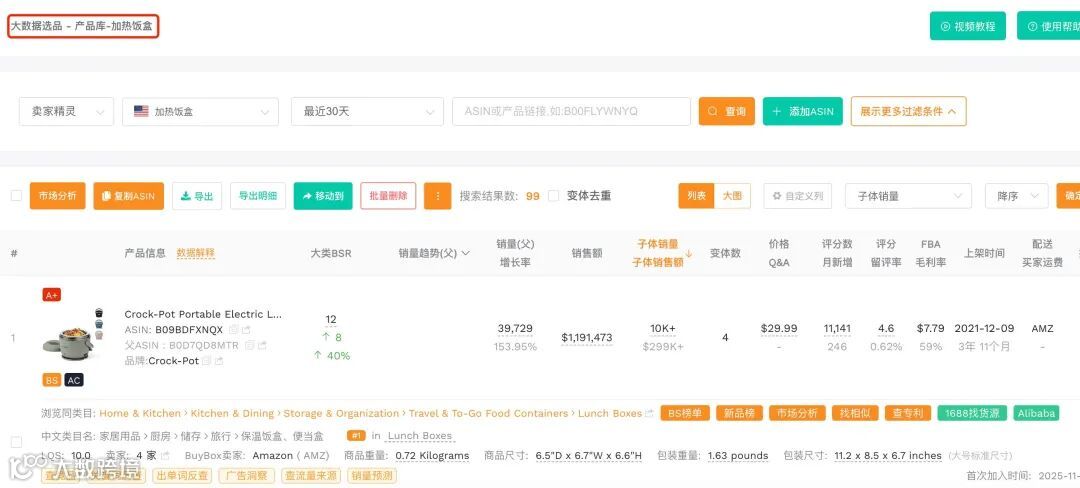Image resolution: width=1080 pixels, height=488 pixels.
Task: Open the Crock-Pot Portable Electric L... product title
Action: click(x=203, y=314)
